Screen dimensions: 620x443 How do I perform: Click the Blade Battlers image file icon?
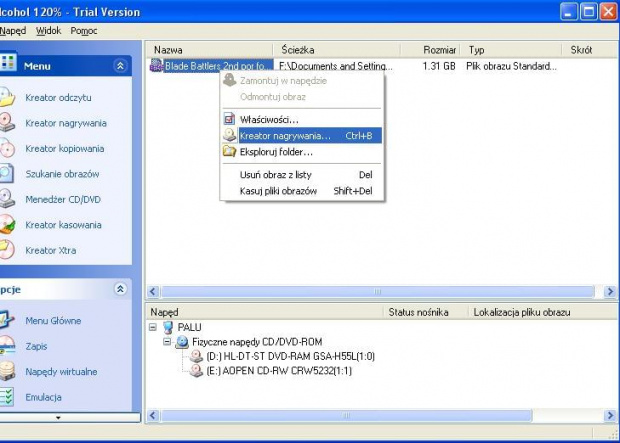pyautogui.click(x=156, y=66)
